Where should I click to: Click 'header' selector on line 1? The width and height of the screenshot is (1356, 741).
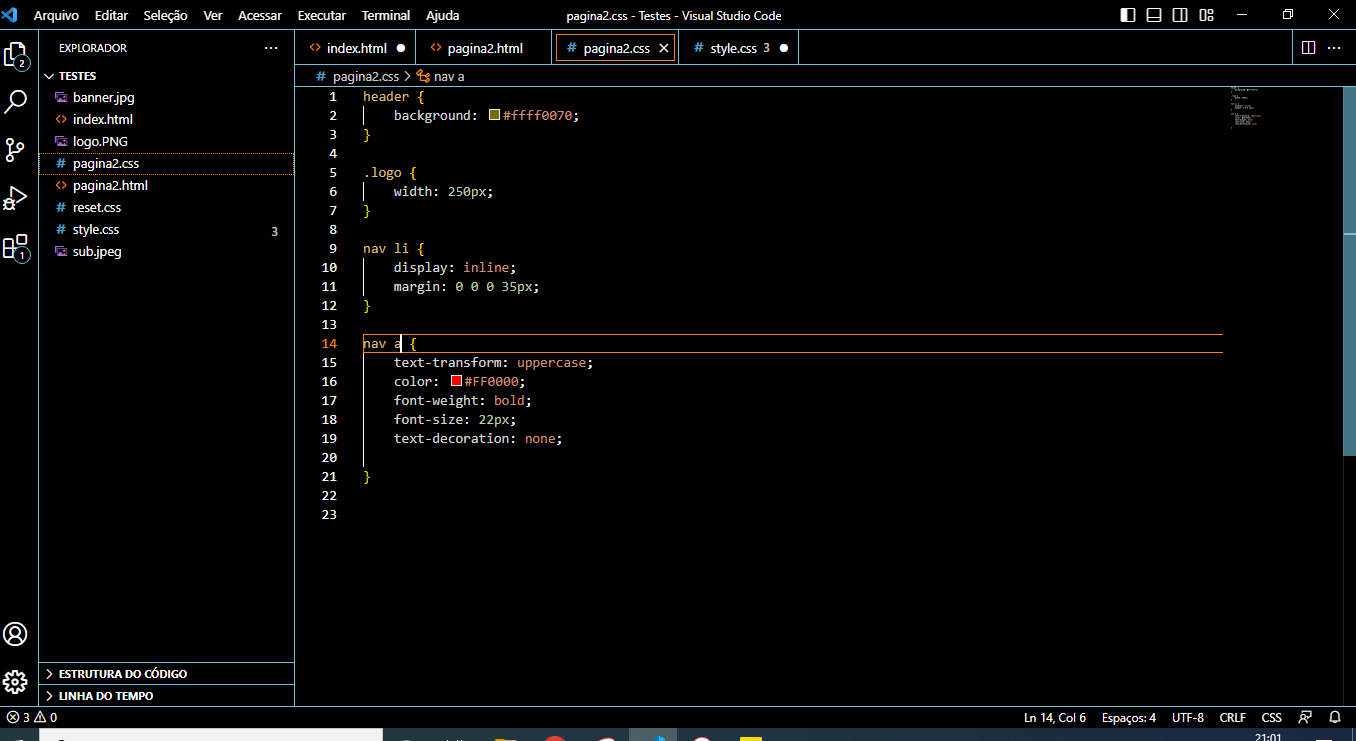coord(386,96)
